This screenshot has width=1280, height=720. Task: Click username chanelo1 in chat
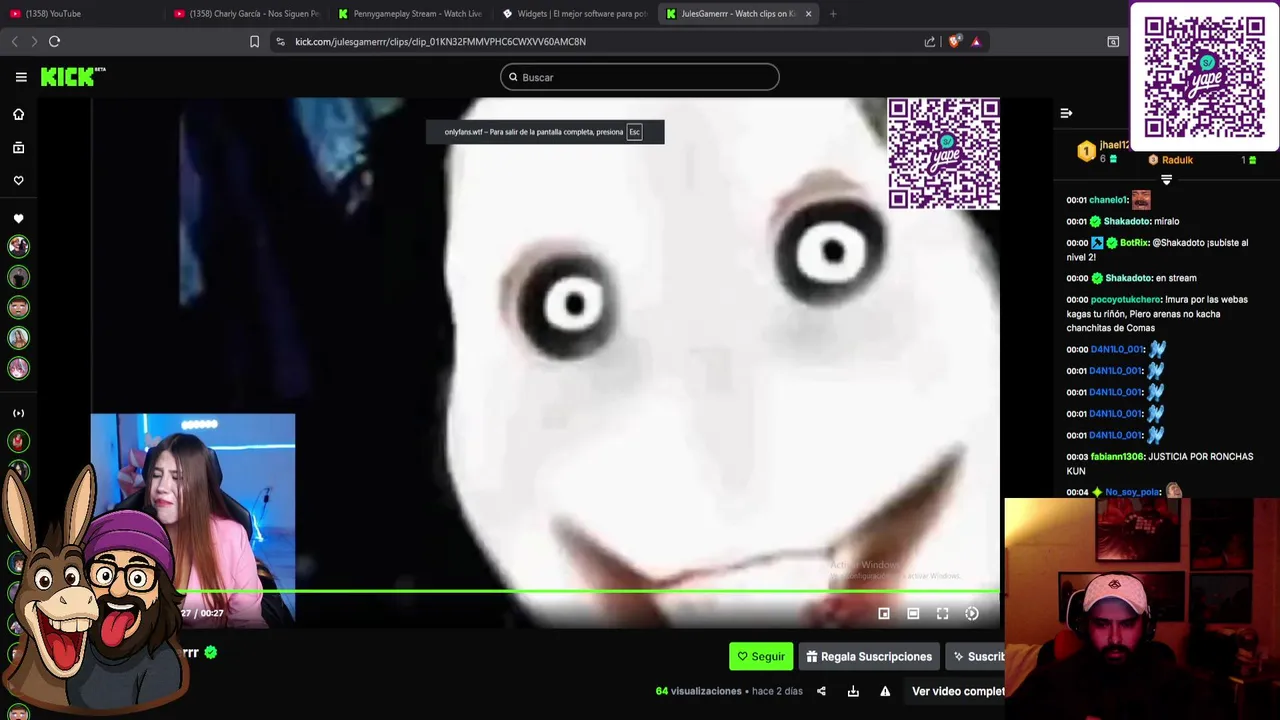(1108, 200)
